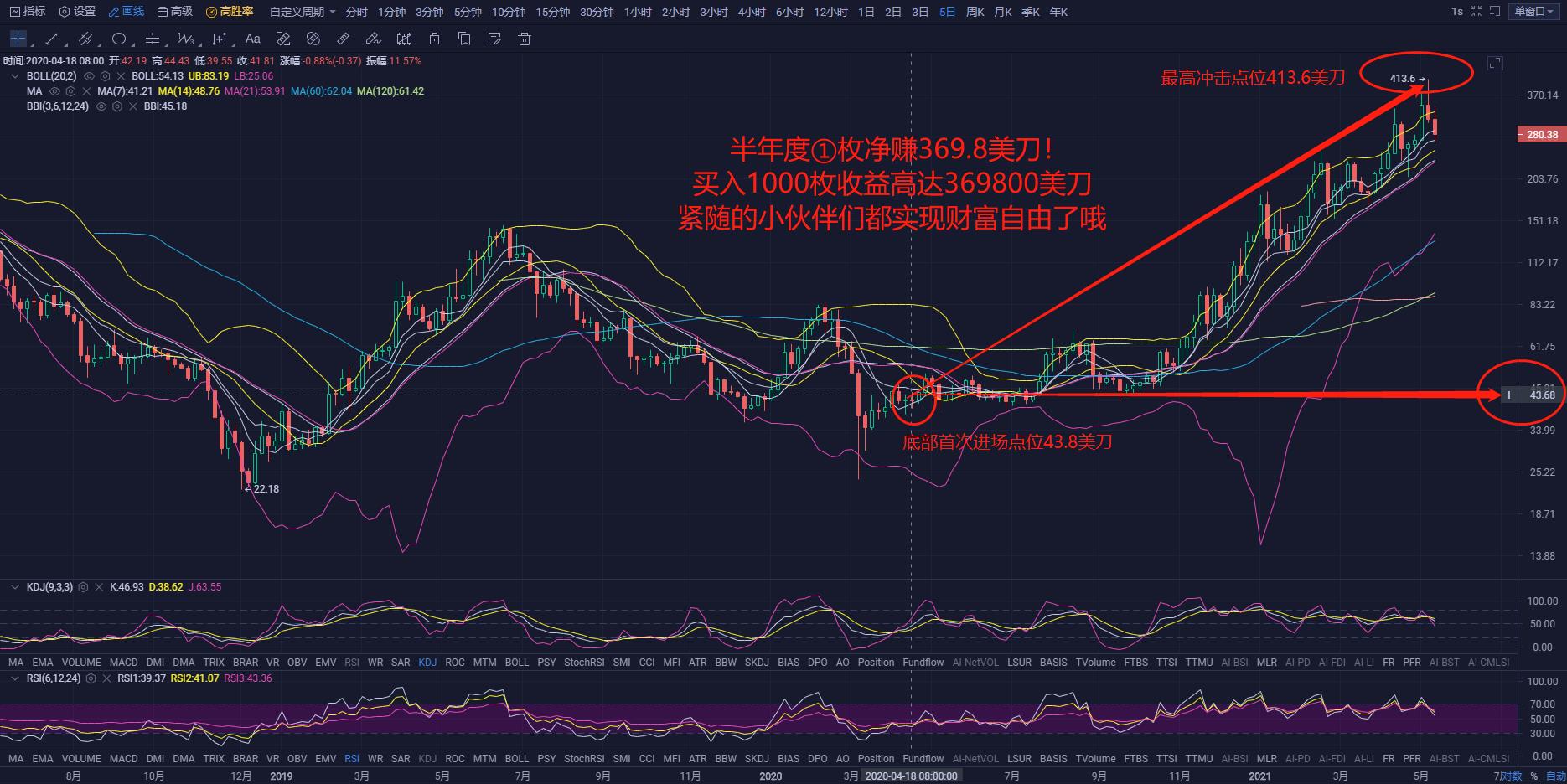Select the 5日 timeframe
This screenshot has height=784, width=1567.
tap(947, 12)
